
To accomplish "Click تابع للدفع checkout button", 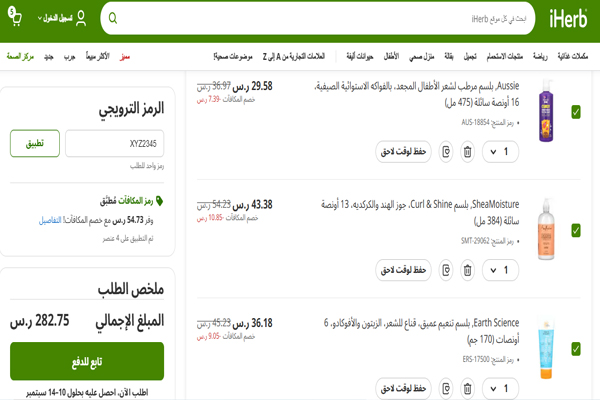I will [87, 361].
